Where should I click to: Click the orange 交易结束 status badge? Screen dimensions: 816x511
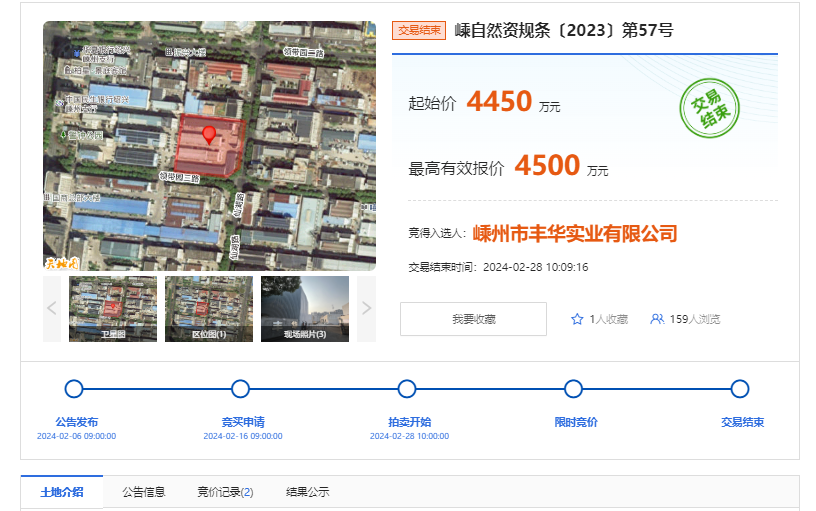(x=418, y=31)
